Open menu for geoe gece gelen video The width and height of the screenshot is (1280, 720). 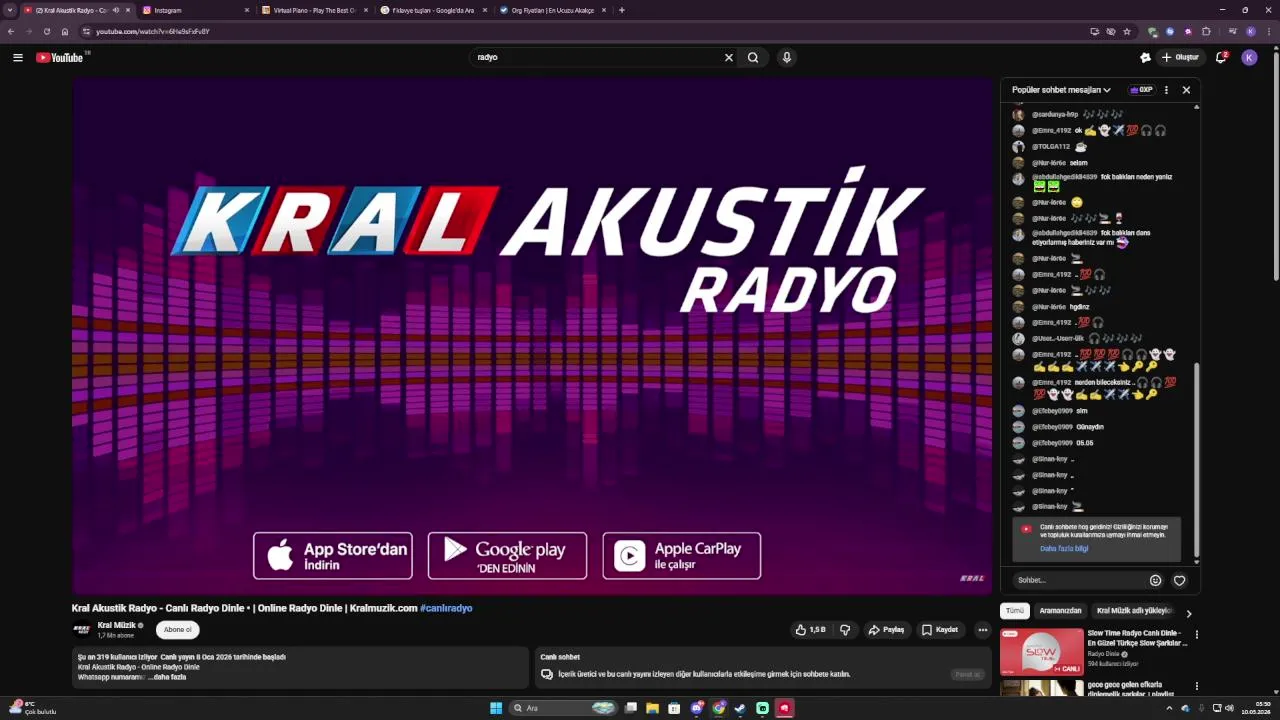point(1196,687)
